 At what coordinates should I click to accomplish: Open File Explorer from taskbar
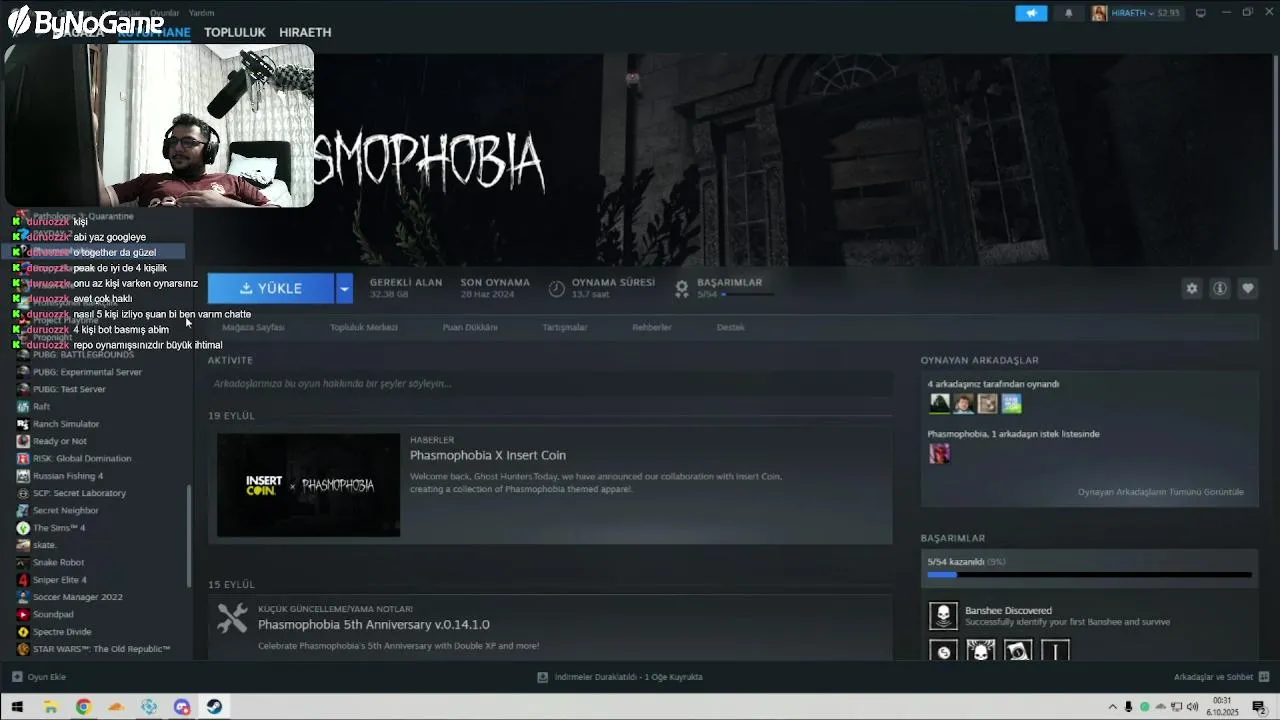pos(50,707)
